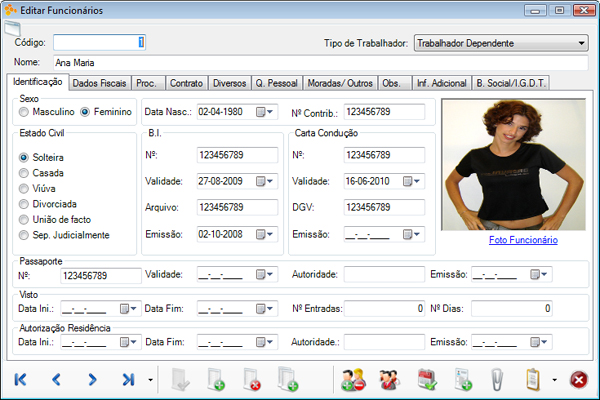
Task: Click the Nome field containing Ana Maria
Action: pos(320,63)
